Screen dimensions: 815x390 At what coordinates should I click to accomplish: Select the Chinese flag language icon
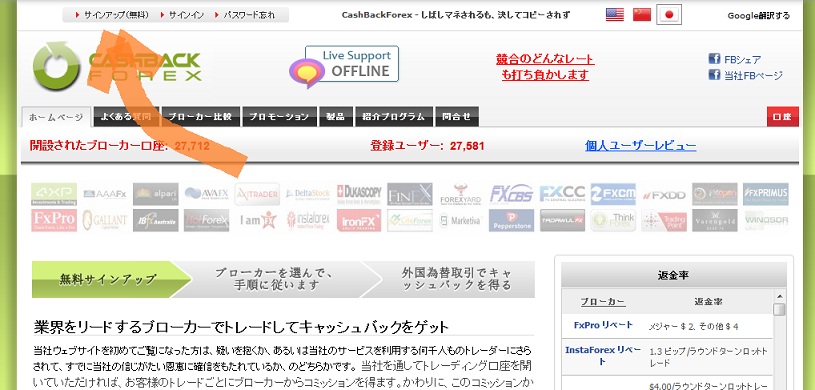pyautogui.click(x=642, y=15)
